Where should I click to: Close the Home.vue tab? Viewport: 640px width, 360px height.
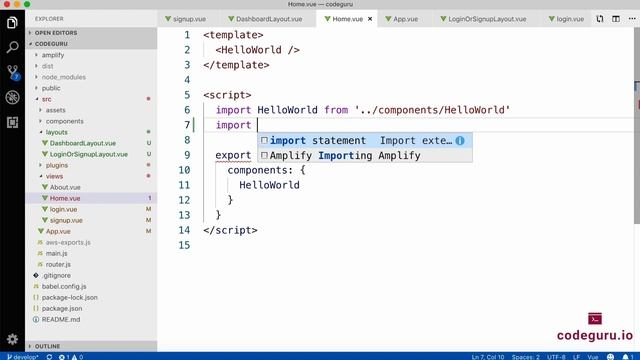point(370,19)
